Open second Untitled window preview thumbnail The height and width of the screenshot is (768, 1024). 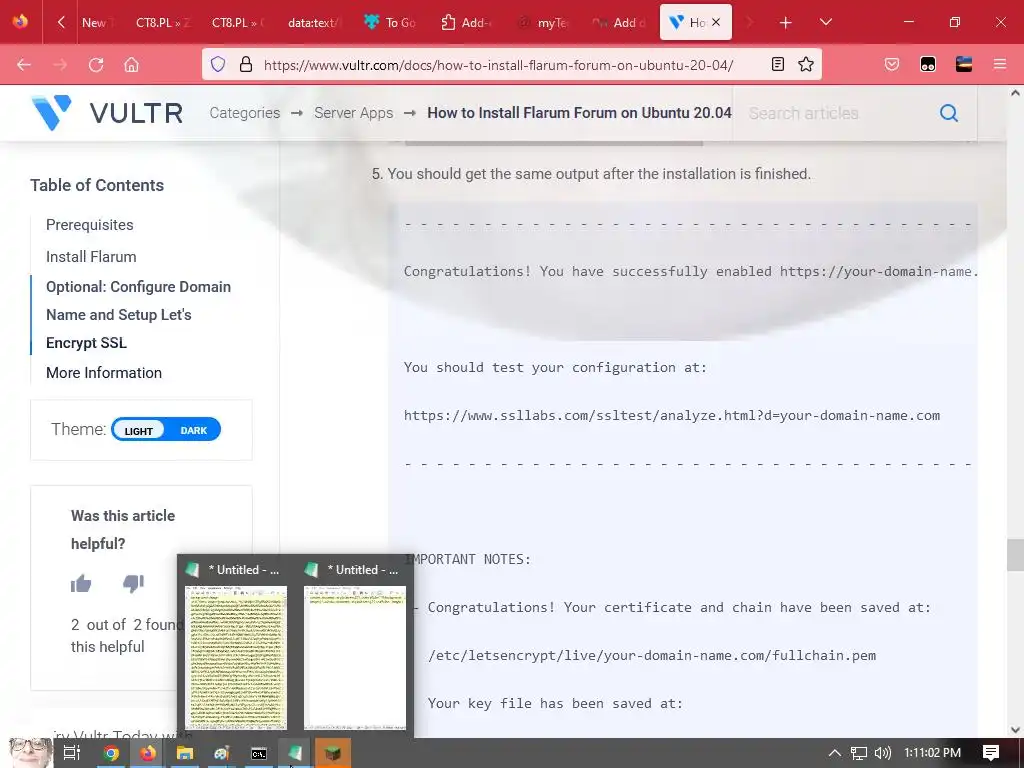(355, 656)
